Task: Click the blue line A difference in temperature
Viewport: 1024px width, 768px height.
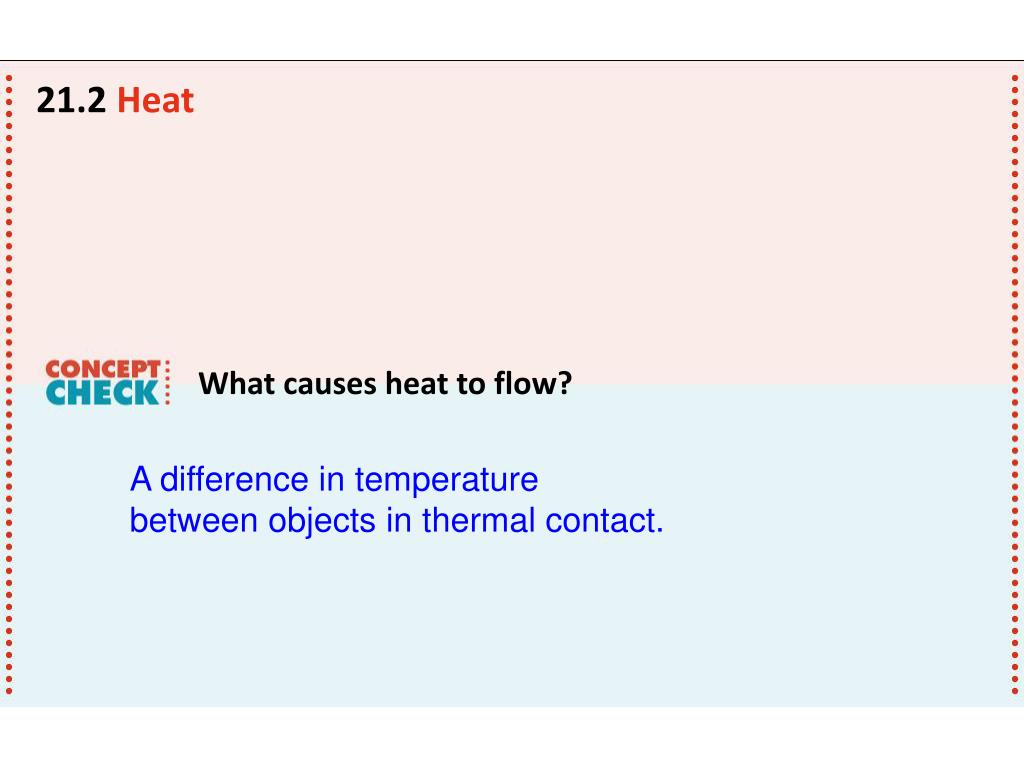Action: [334, 481]
